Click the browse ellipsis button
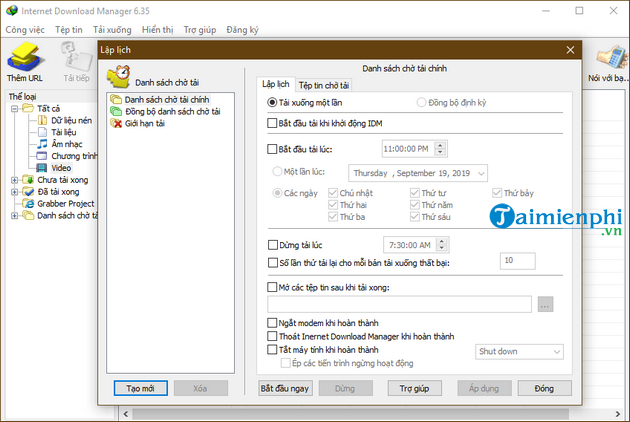 [x=545, y=304]
